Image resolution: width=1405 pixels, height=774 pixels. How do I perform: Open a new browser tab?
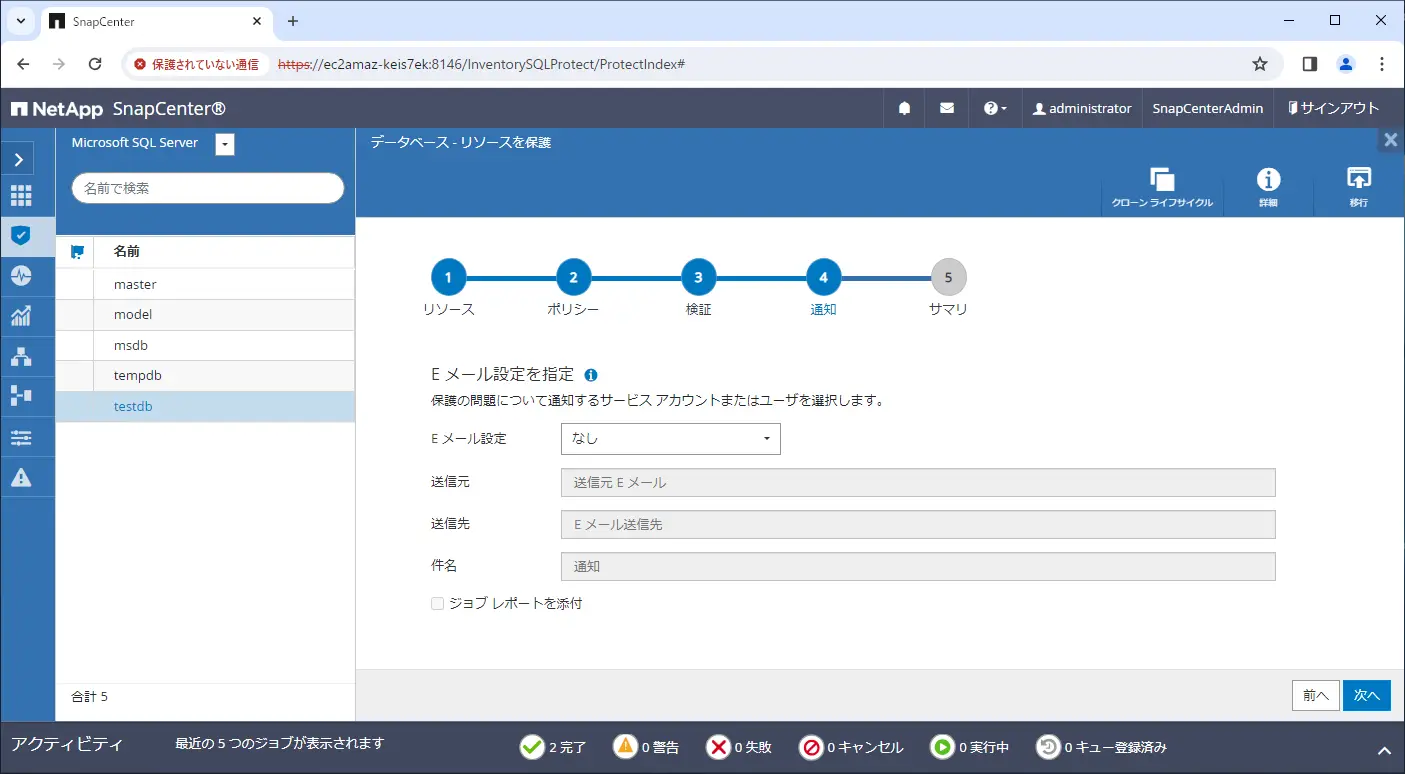point(292,21)
